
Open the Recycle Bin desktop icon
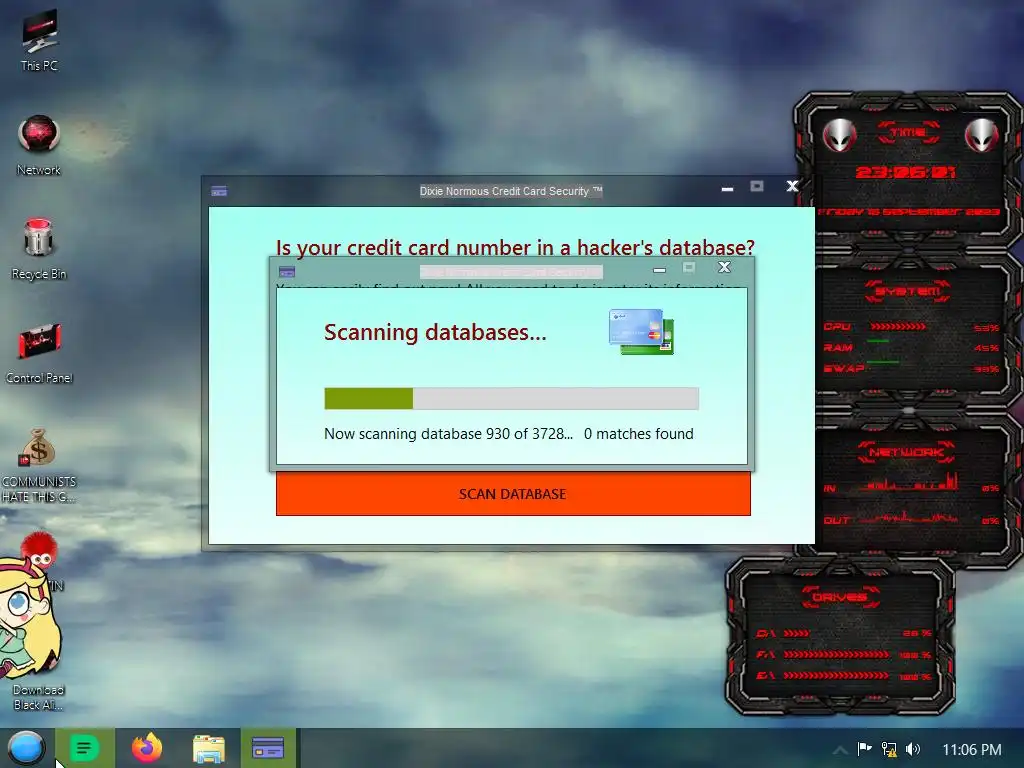pyautogui.click(x=39, y=249)
